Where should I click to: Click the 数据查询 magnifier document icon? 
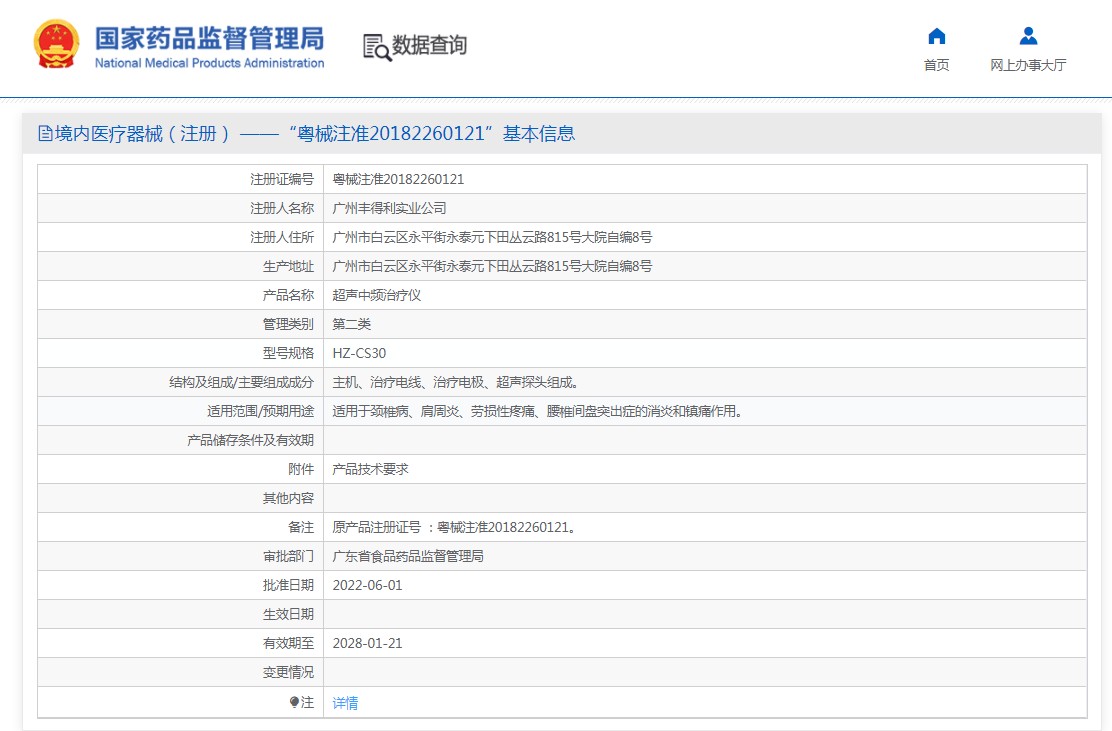tap(377, 47)
